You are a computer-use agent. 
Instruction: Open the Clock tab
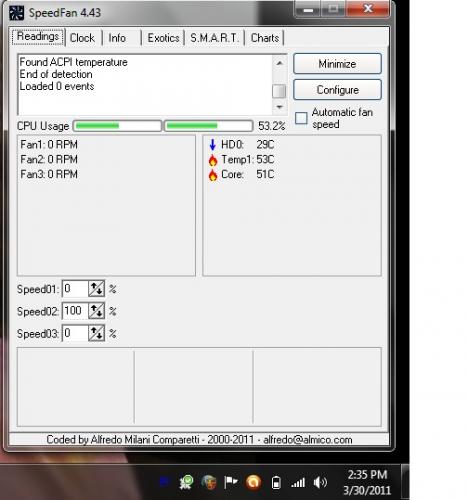point(82,38)
